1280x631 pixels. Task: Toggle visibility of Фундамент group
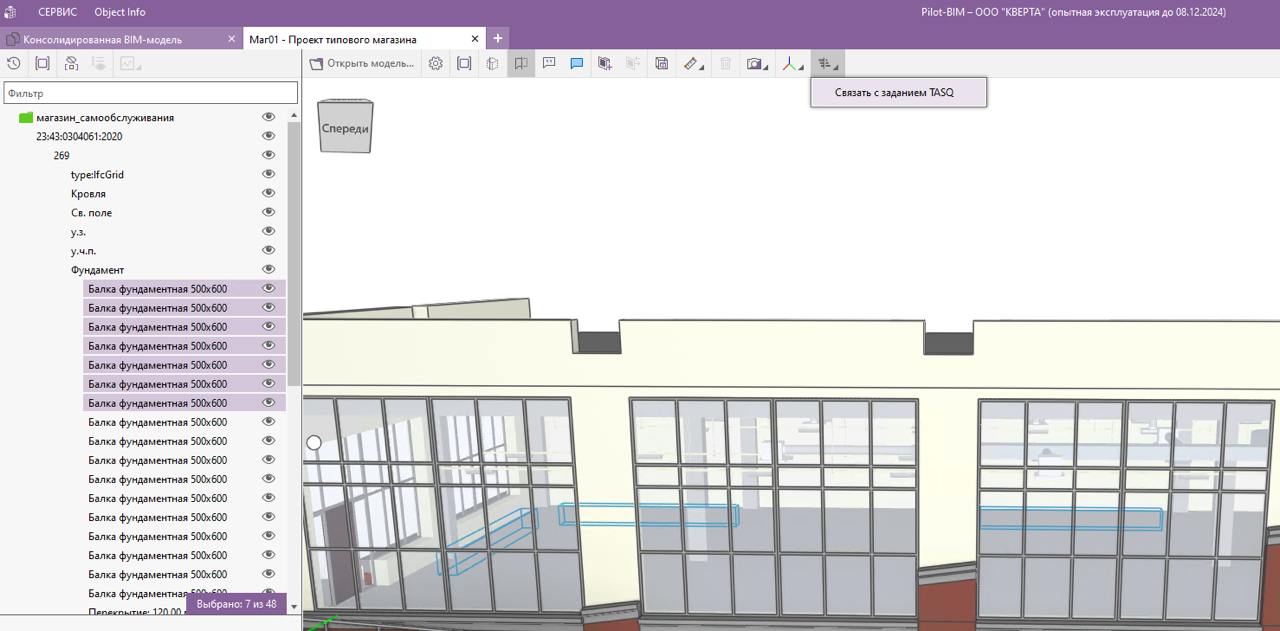pos(268,269)
